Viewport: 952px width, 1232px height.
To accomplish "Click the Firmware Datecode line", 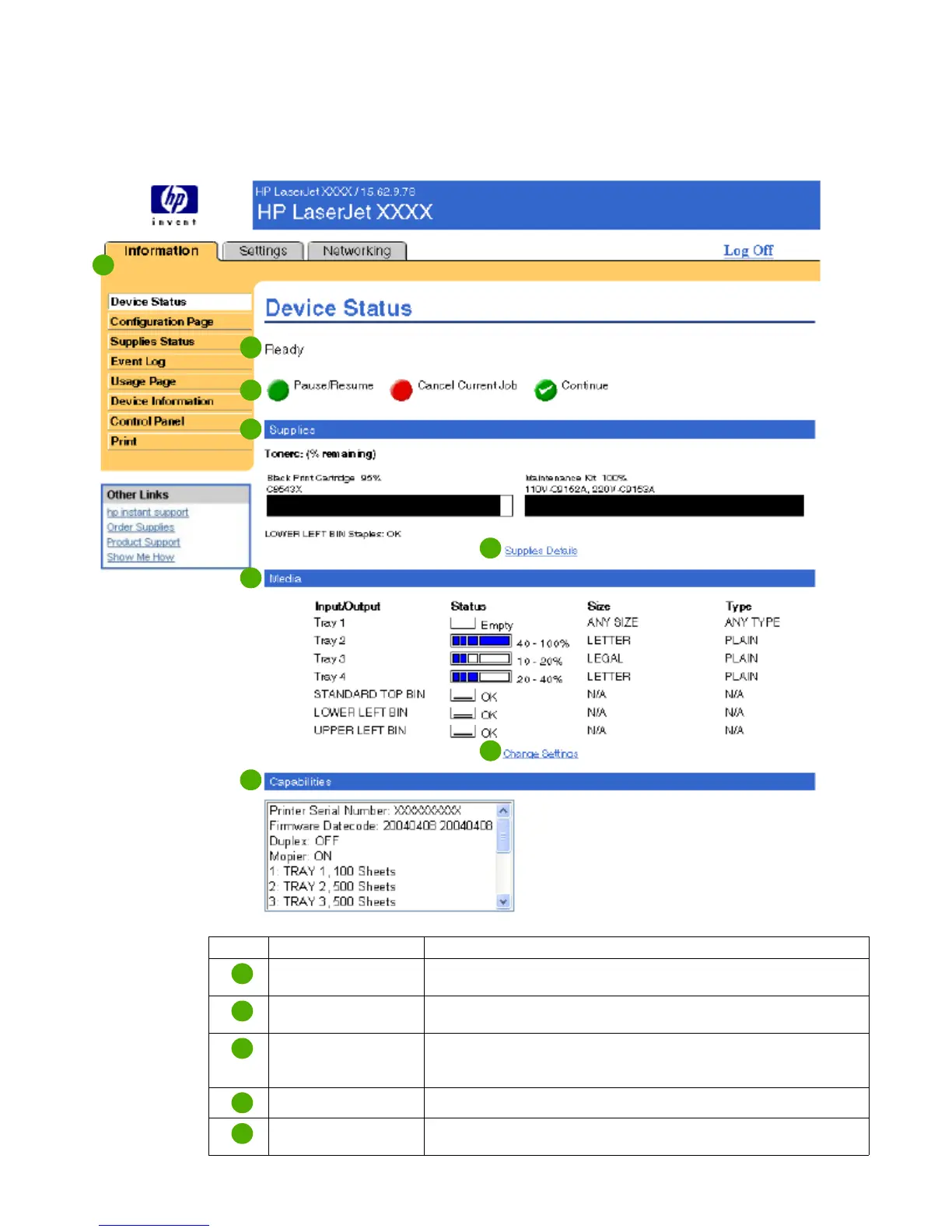I will point(380,826).
